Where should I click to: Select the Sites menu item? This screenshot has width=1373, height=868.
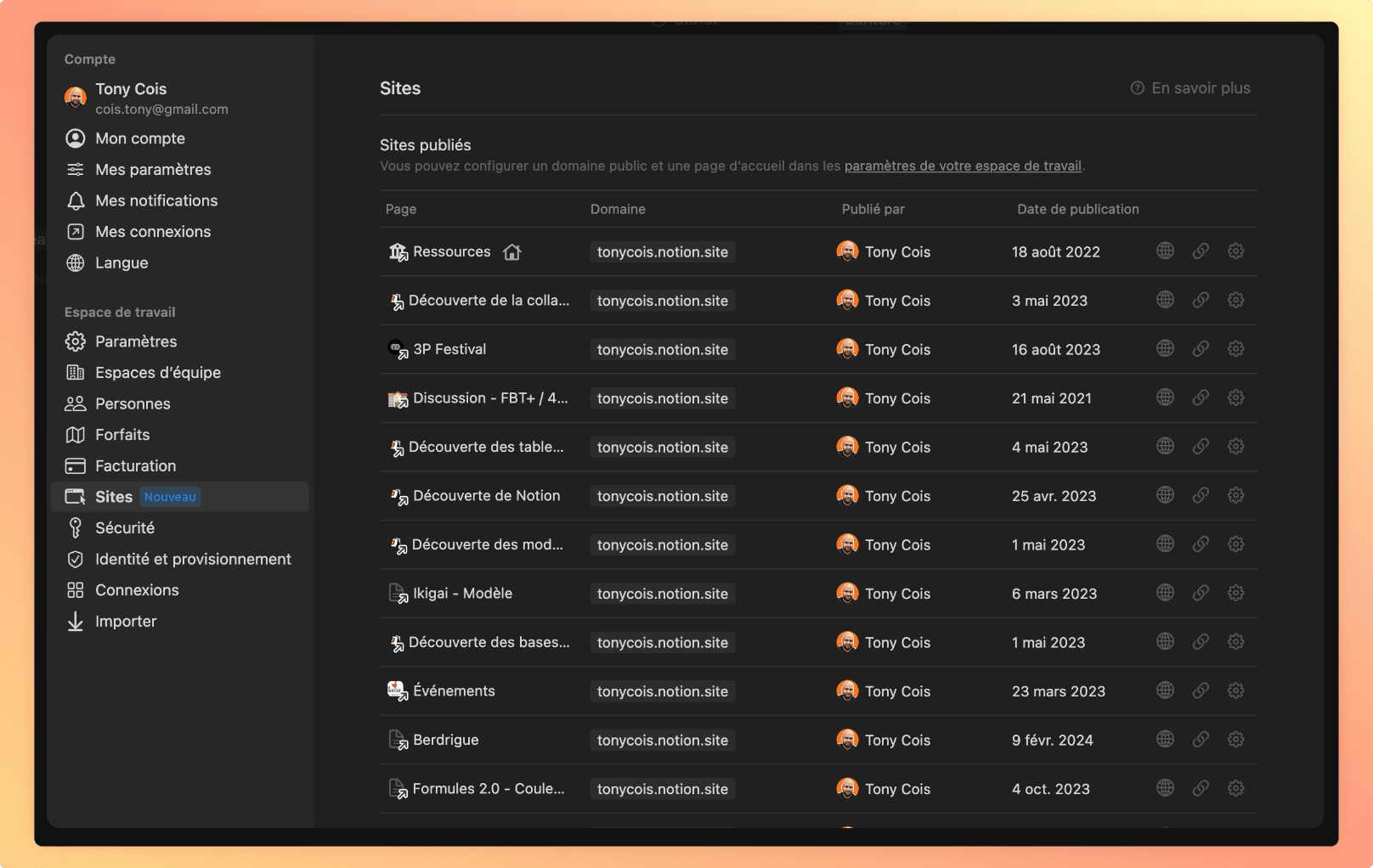[x=113, y=496]
